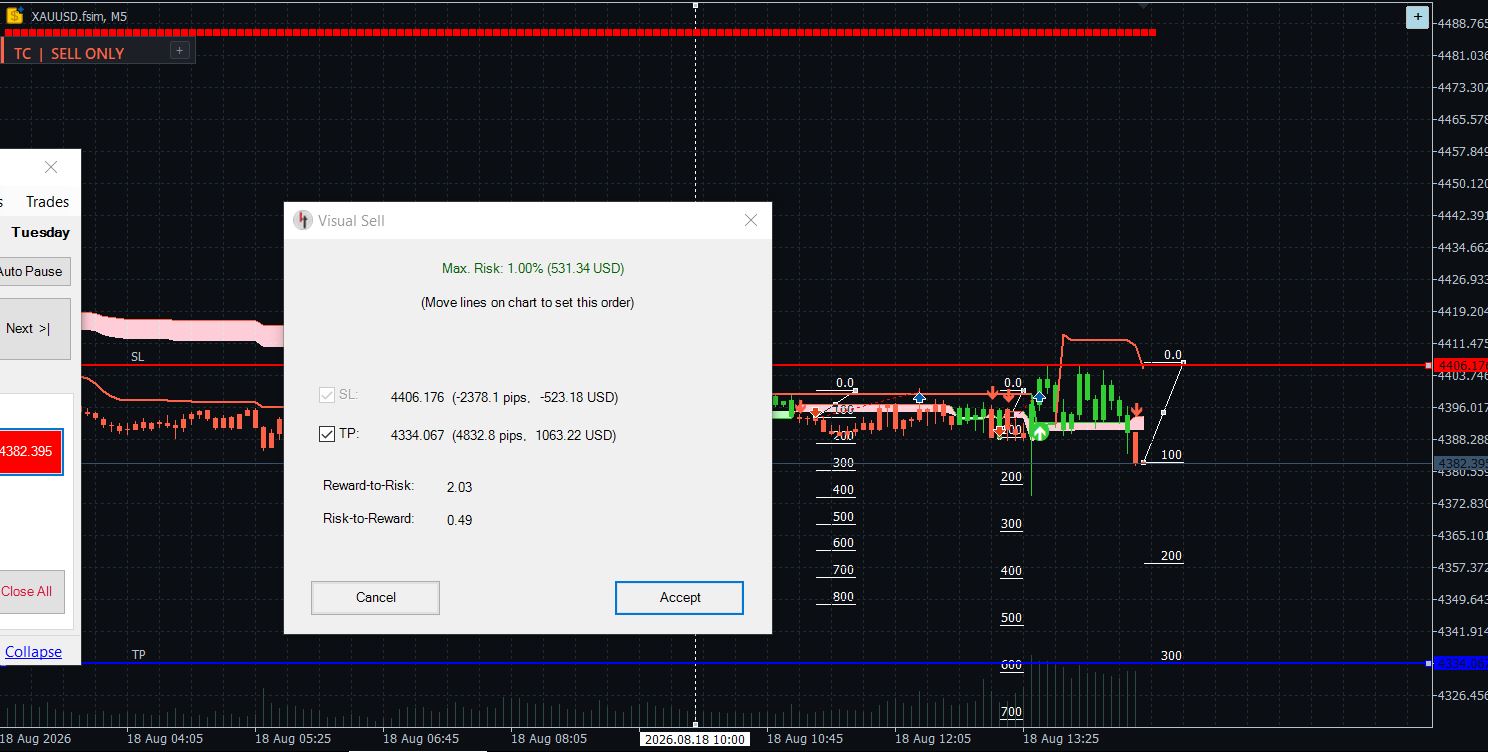Click the 4419.204 price axis label
This screenshot has height=752, width=1488.
click(1462, 312)
